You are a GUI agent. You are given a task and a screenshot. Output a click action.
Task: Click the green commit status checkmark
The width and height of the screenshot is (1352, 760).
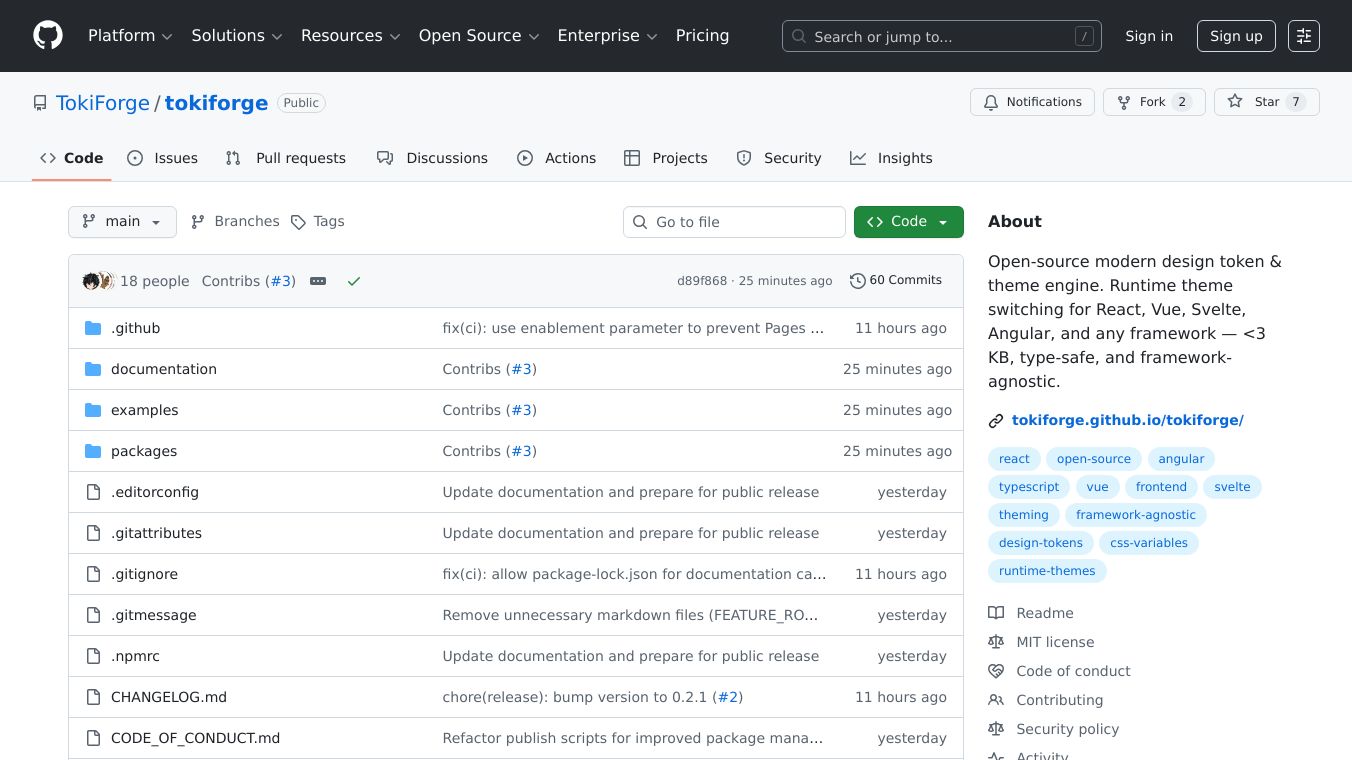tap(353, 281)
